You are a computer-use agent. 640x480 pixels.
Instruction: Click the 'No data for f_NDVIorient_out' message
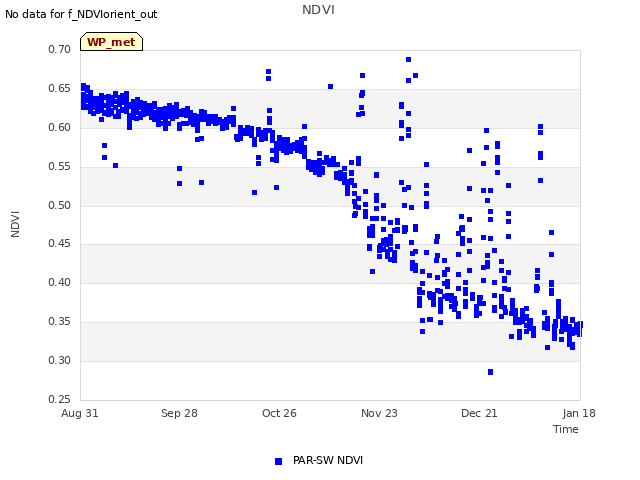pyautogui.click(x=81, y=14)
